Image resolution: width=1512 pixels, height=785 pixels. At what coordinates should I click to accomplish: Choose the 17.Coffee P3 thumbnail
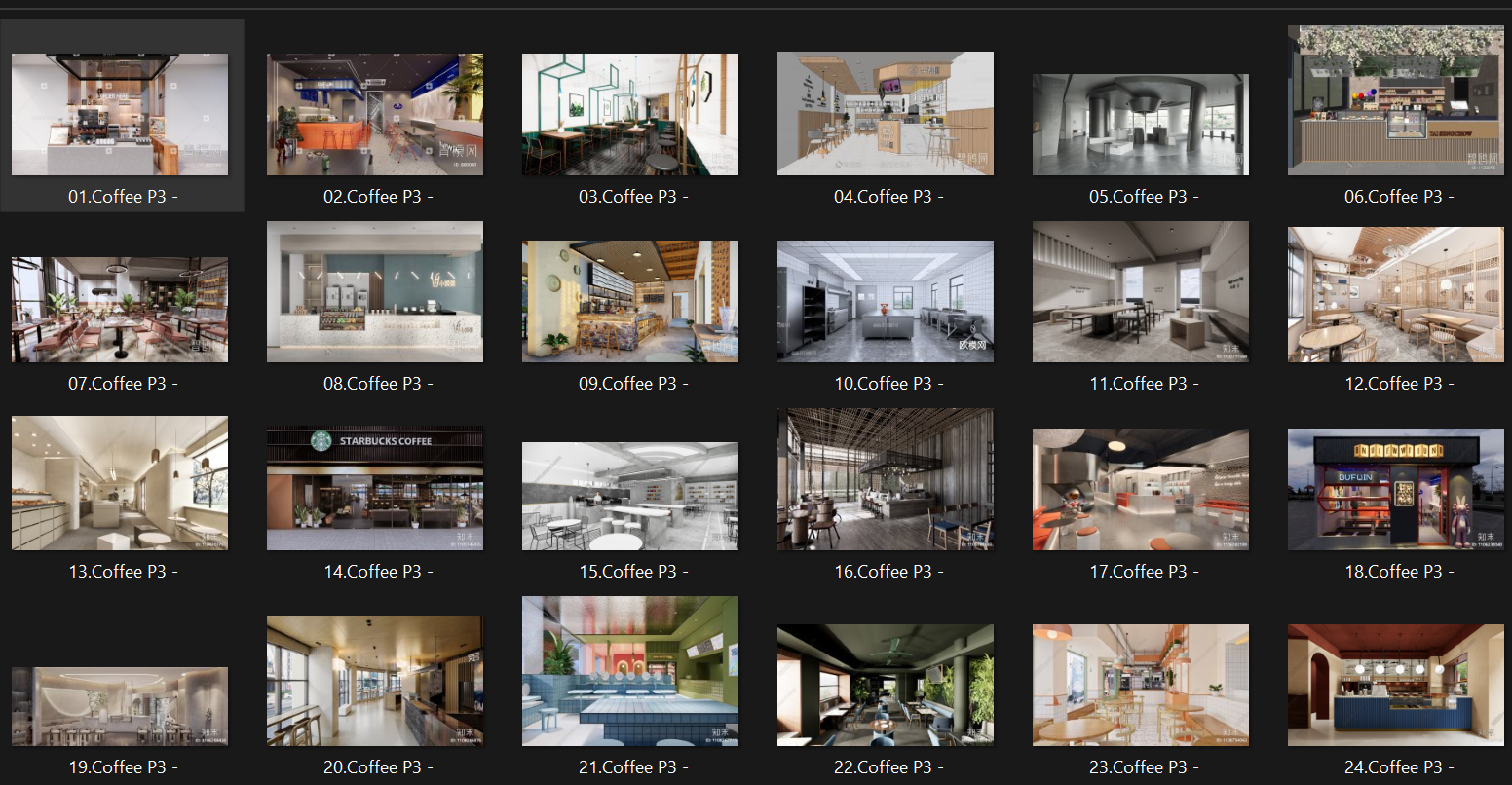tap(1141, 489)
